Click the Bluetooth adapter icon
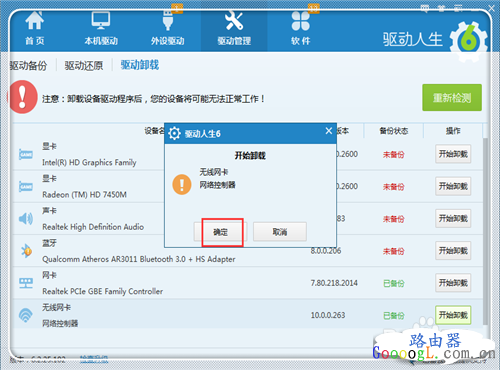Viewport: 500px width, 370px height. [26, 251]
